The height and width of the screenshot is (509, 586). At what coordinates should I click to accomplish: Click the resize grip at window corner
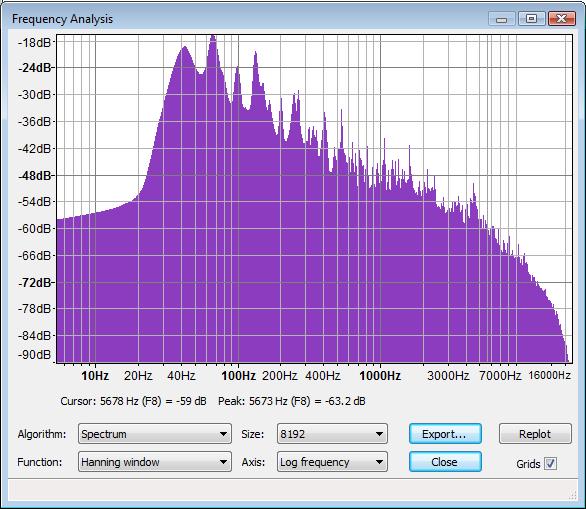[x=573, y=495]
